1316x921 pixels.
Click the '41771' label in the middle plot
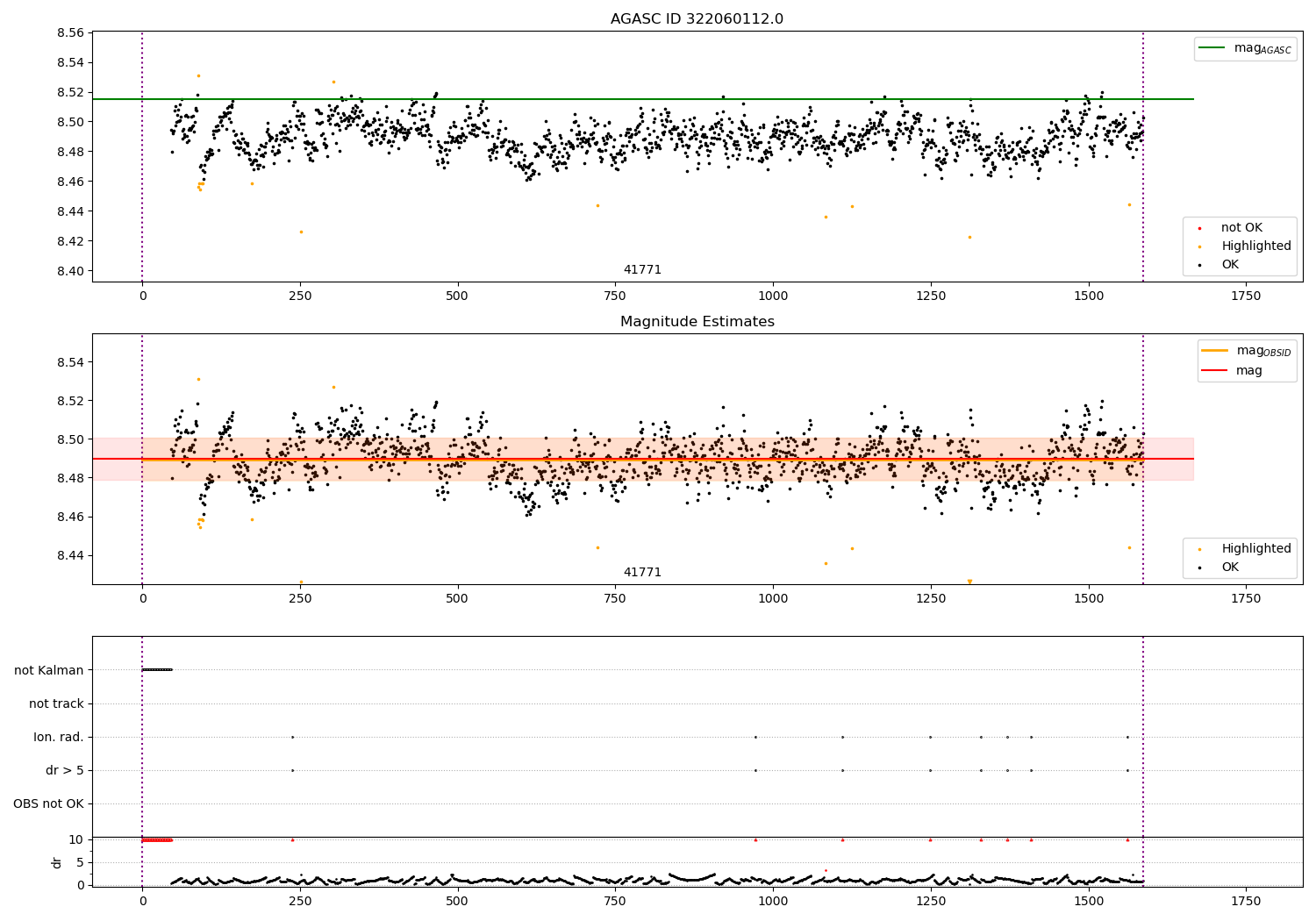[642, 572]
